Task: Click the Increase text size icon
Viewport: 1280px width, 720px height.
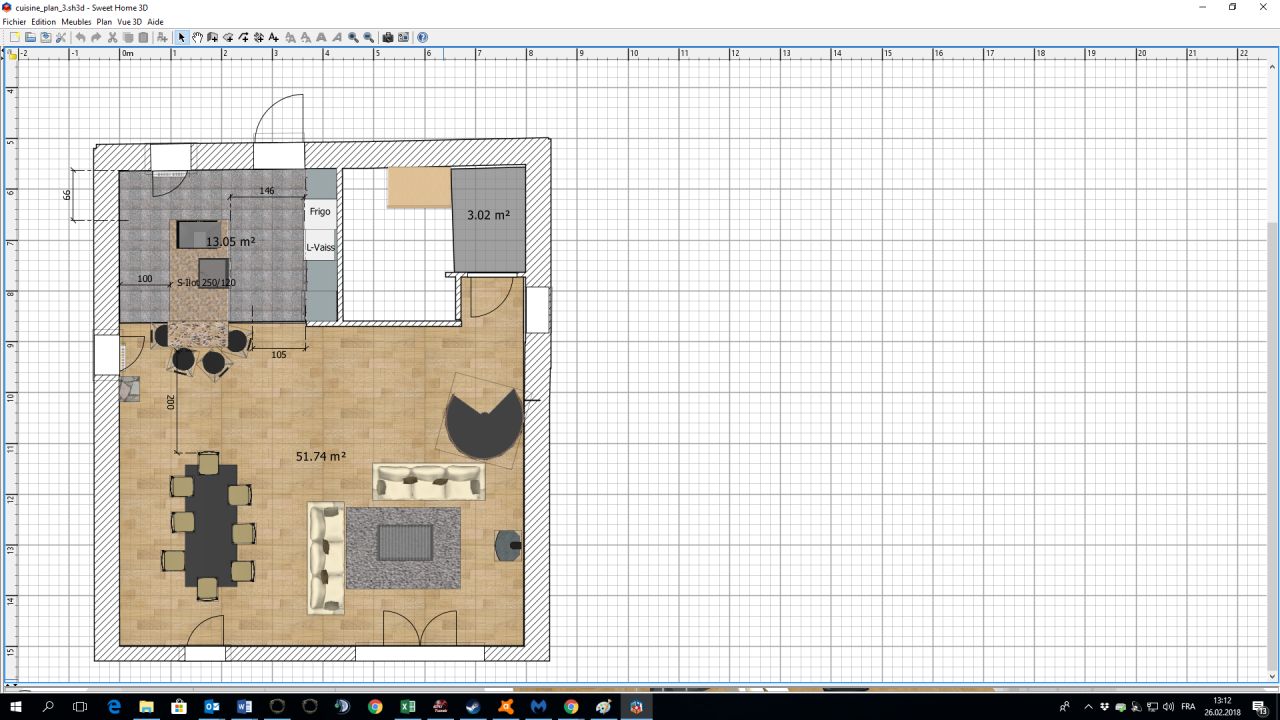Action: [x=290, y=37]
